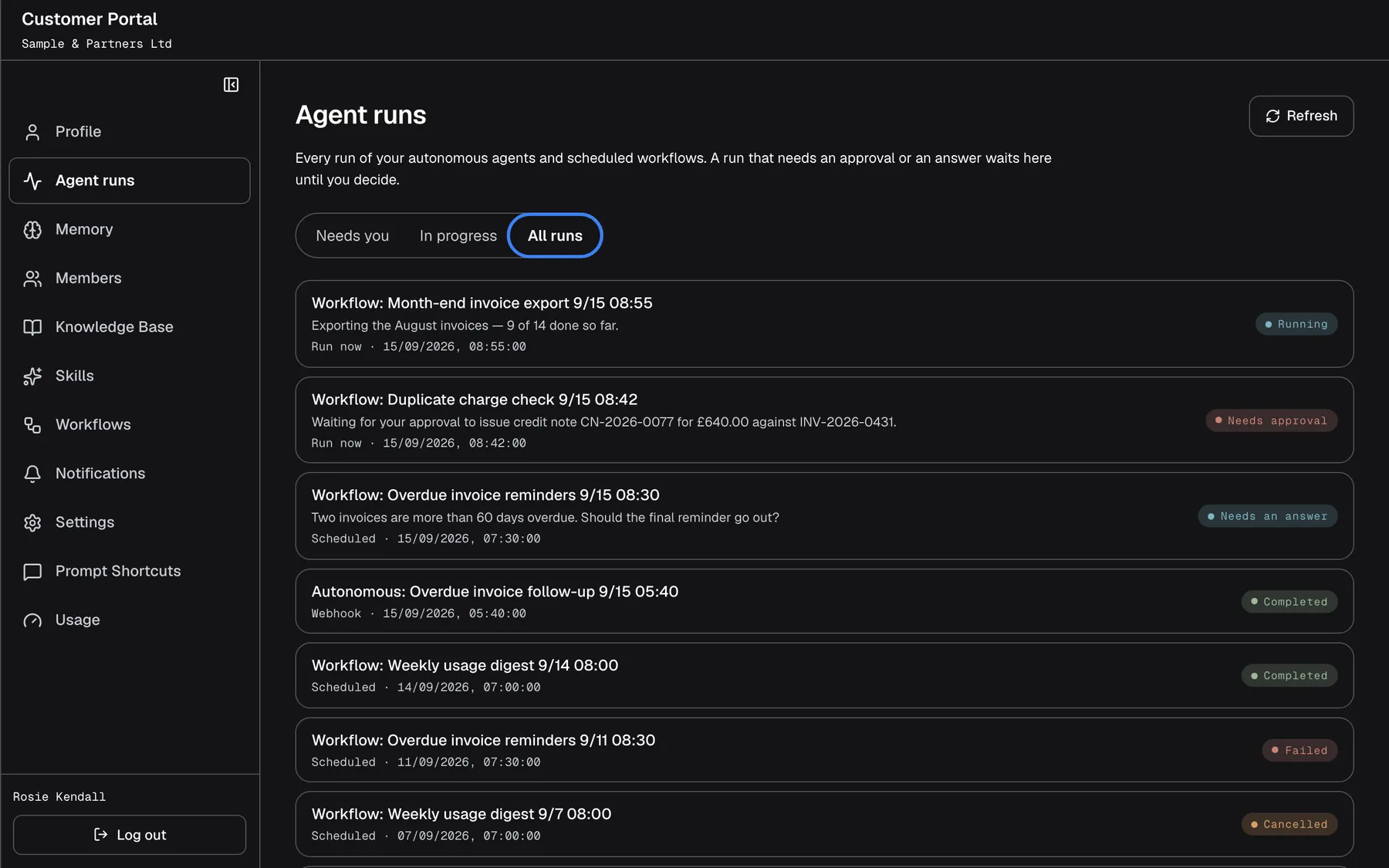Open the Members section
The image size is (1389, 868).
tap(130, 279)
